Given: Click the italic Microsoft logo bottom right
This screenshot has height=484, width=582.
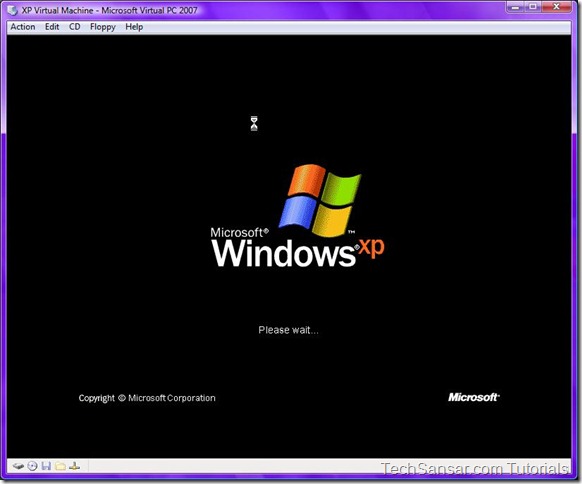Looking at the screenshot, I should (x=474, y=397).
